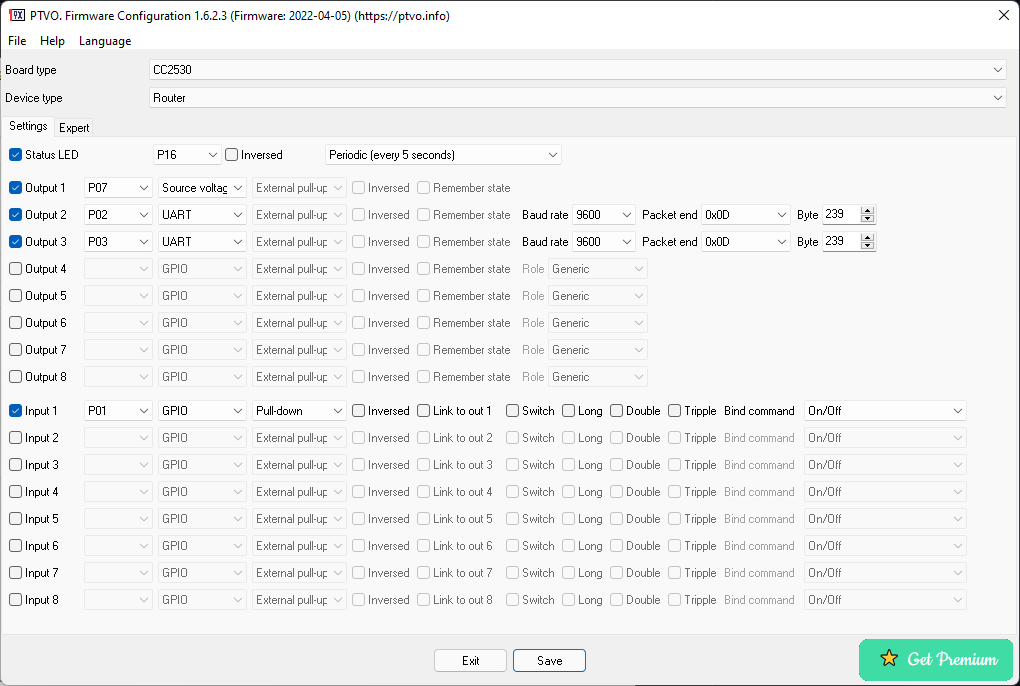Enable Switch mode for Input 1
Viewport: 1020px width, 686px height.
click(511, 410)
